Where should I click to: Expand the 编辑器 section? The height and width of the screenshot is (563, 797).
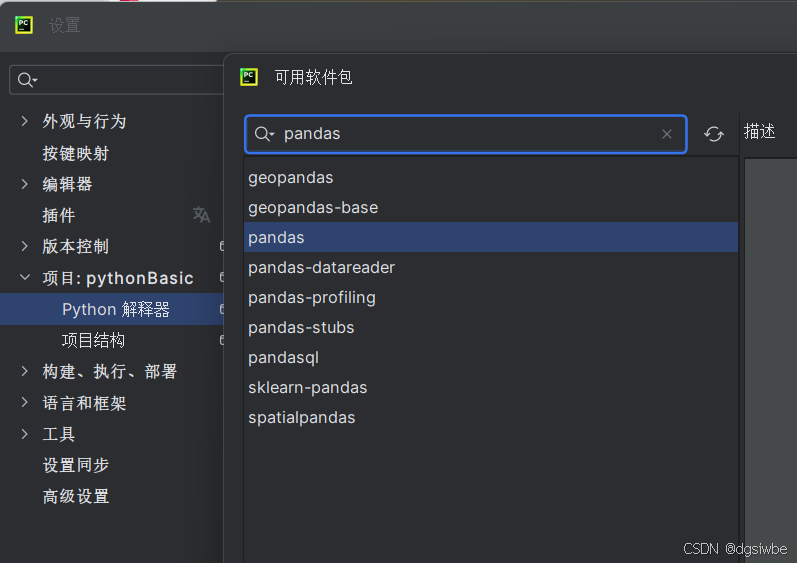coord(24,184)
